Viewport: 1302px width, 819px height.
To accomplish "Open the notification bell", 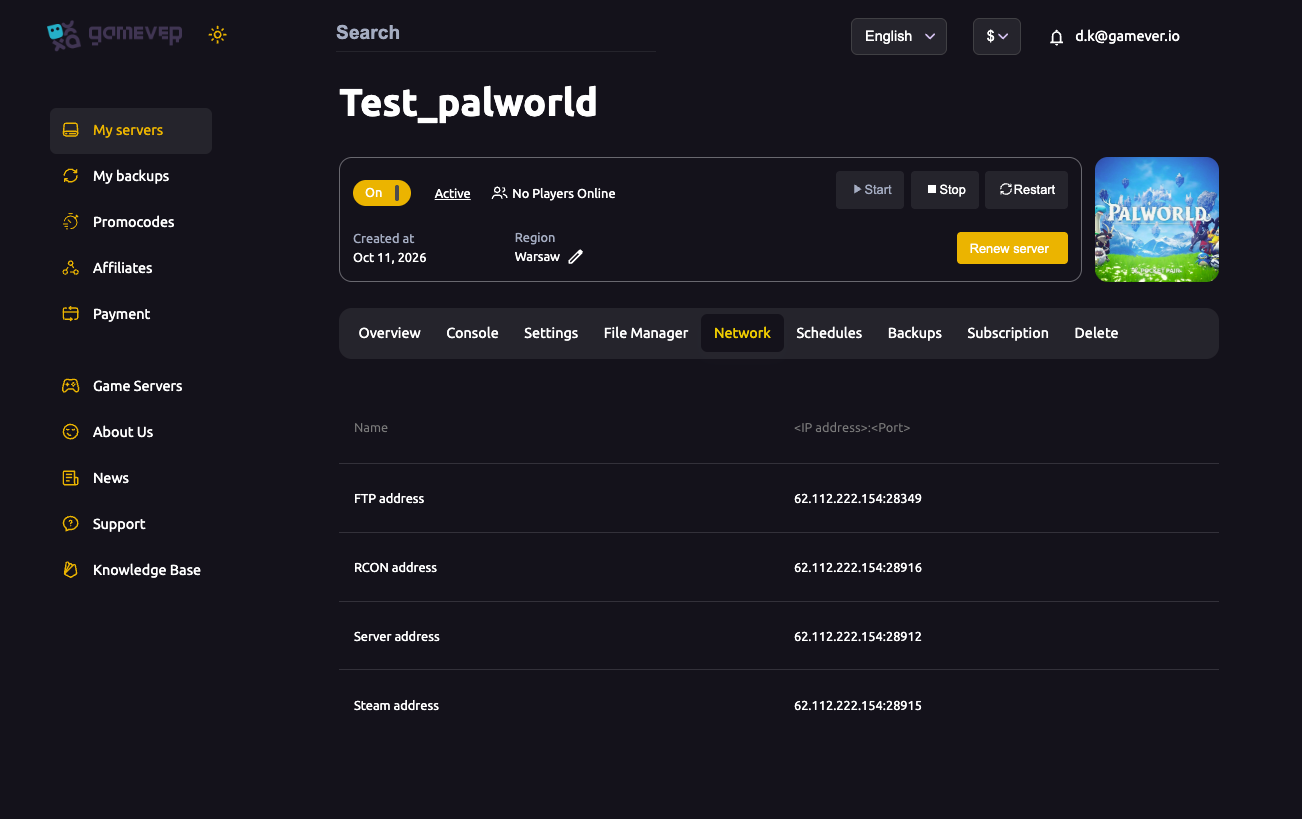I will [1056, 37].
